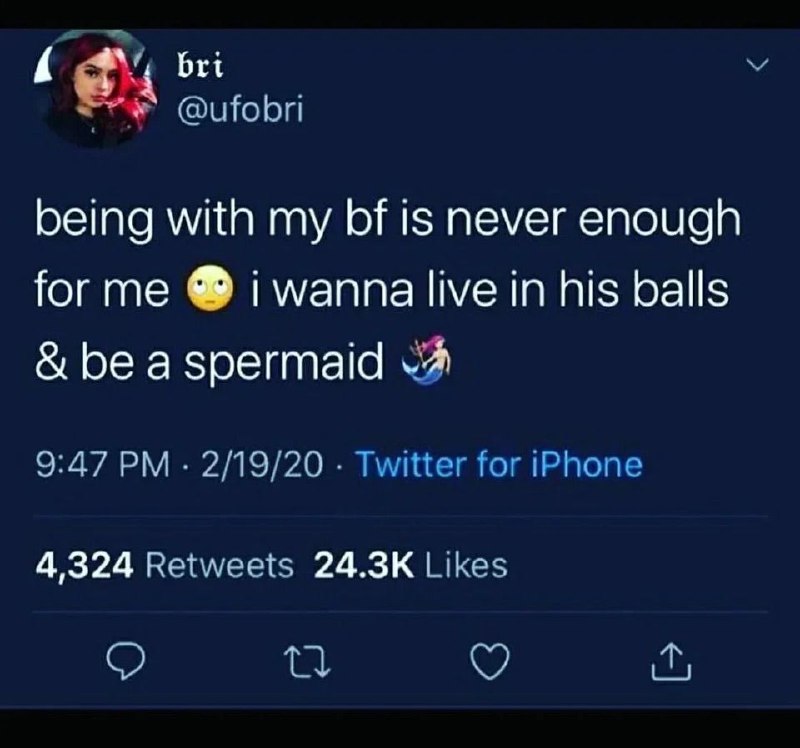Open the Twitter for iPhone link
Viewport: 800px width, 748px height.
499,464
